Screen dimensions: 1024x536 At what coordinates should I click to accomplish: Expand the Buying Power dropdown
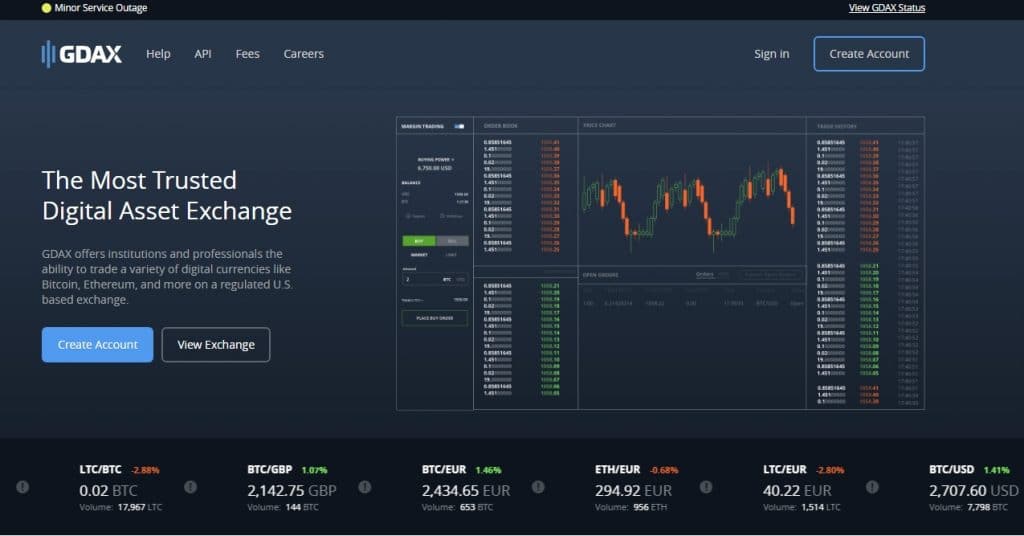(435, 159)
